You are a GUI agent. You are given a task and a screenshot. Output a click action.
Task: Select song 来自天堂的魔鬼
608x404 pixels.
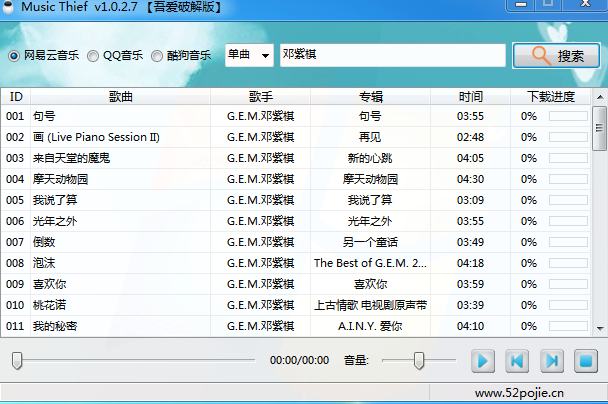pos(71,158)
